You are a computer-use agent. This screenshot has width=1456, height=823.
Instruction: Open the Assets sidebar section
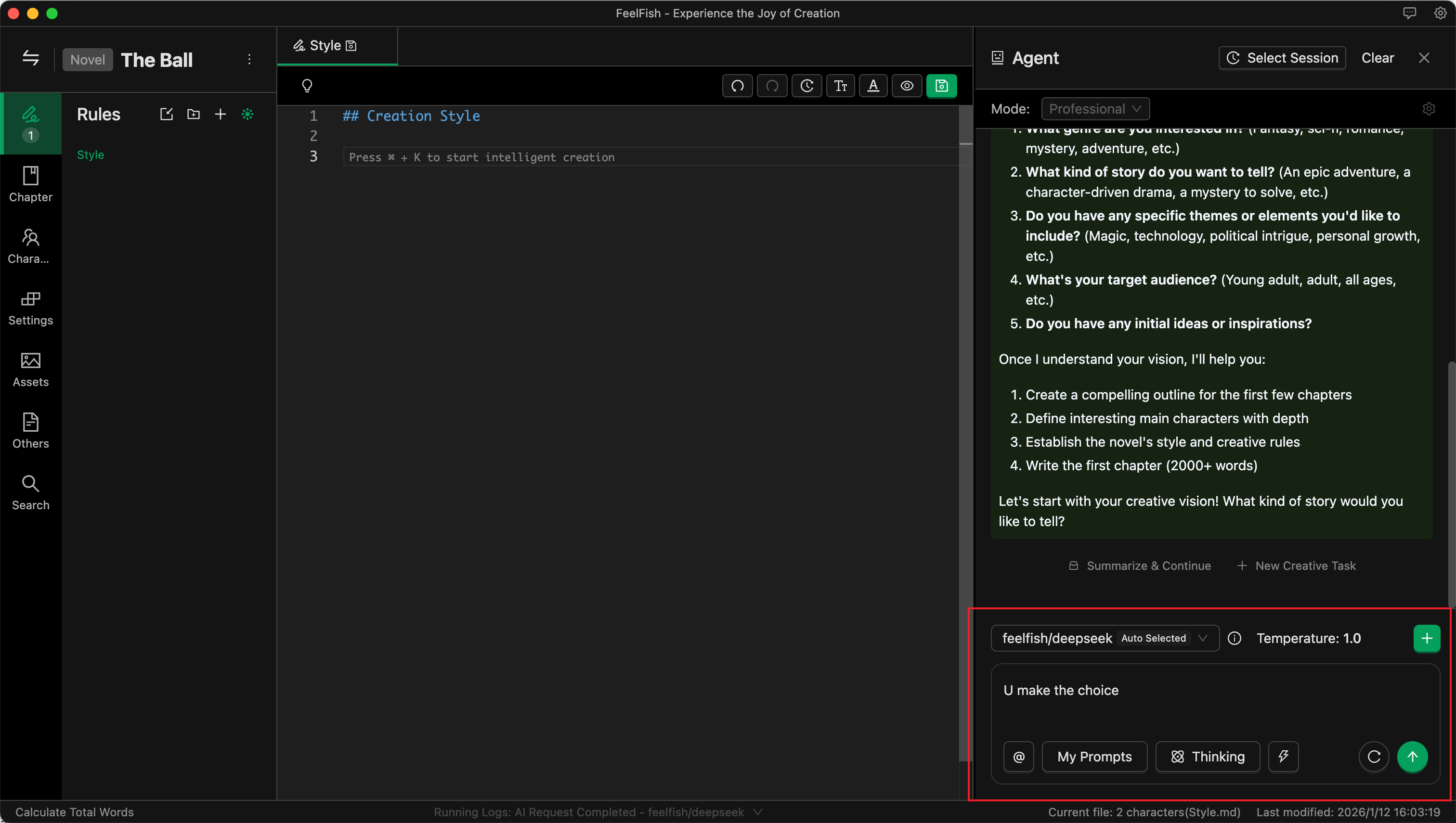point(30,369)
